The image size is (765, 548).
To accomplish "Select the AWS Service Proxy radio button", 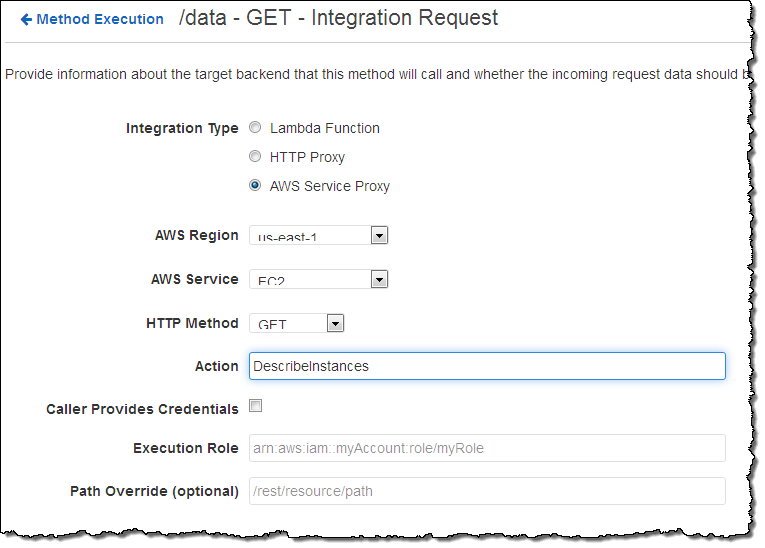I will 256,186.
